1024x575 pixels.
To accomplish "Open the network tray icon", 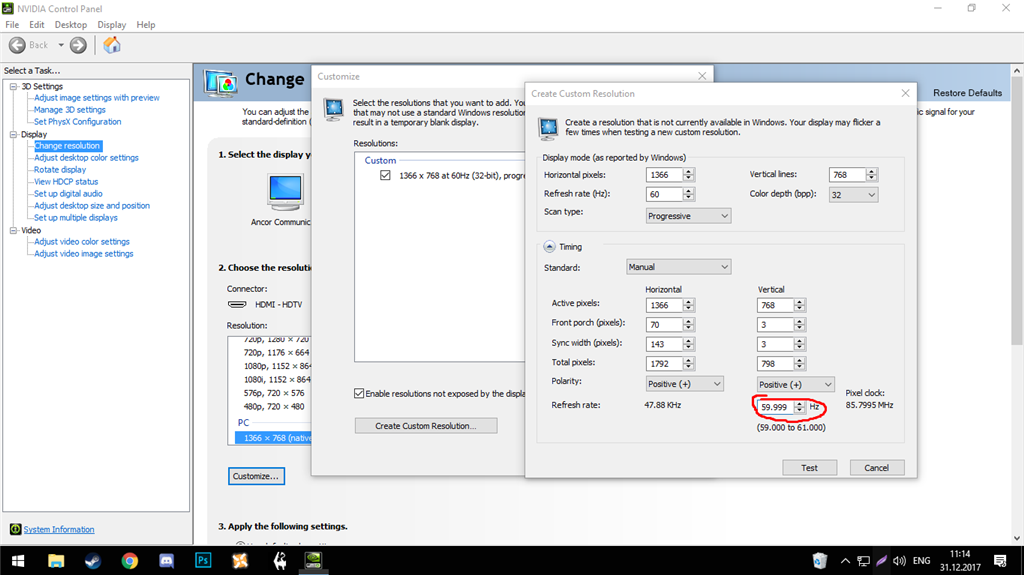I will coord(863,561).
